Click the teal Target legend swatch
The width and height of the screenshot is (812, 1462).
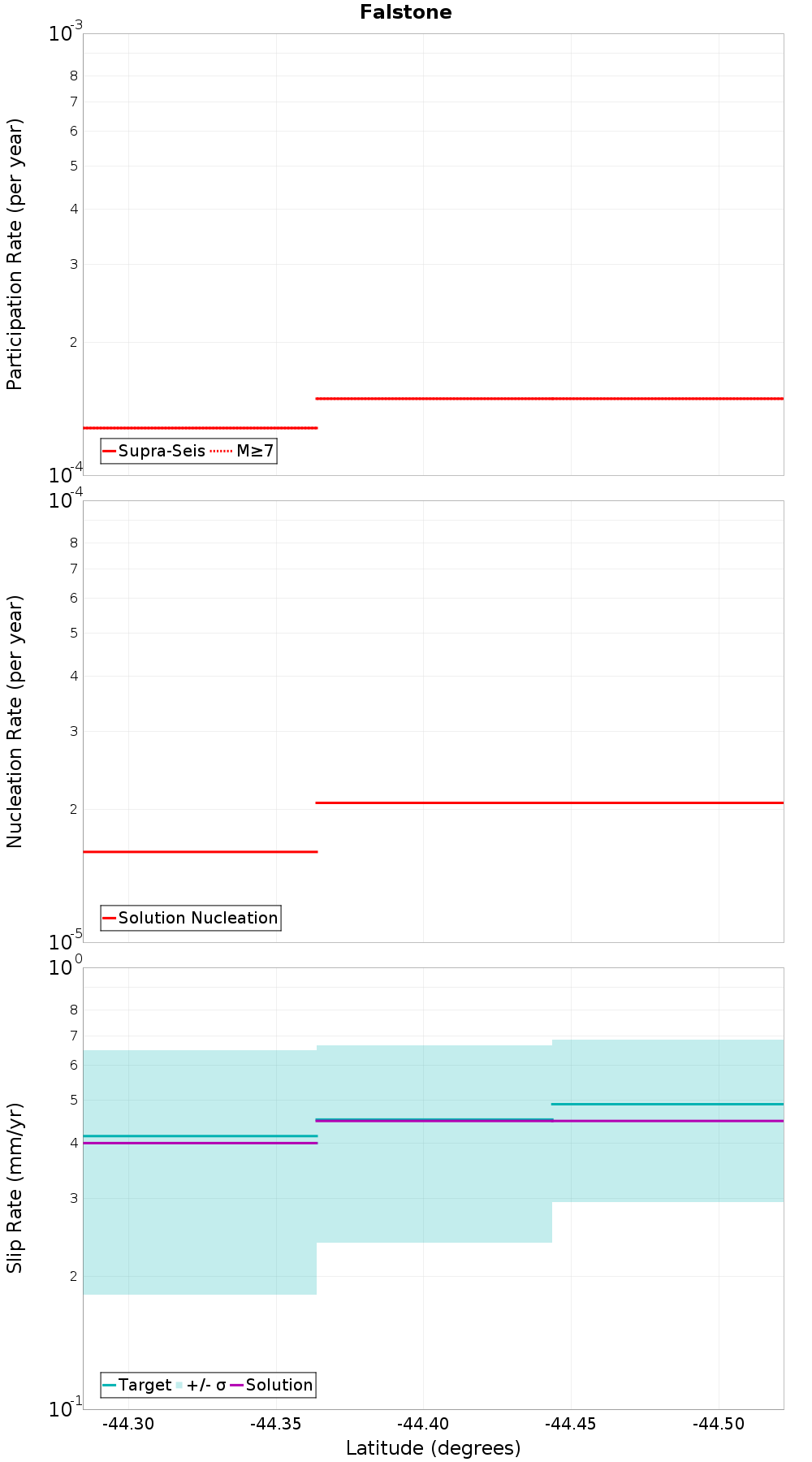click(110, 1385)
